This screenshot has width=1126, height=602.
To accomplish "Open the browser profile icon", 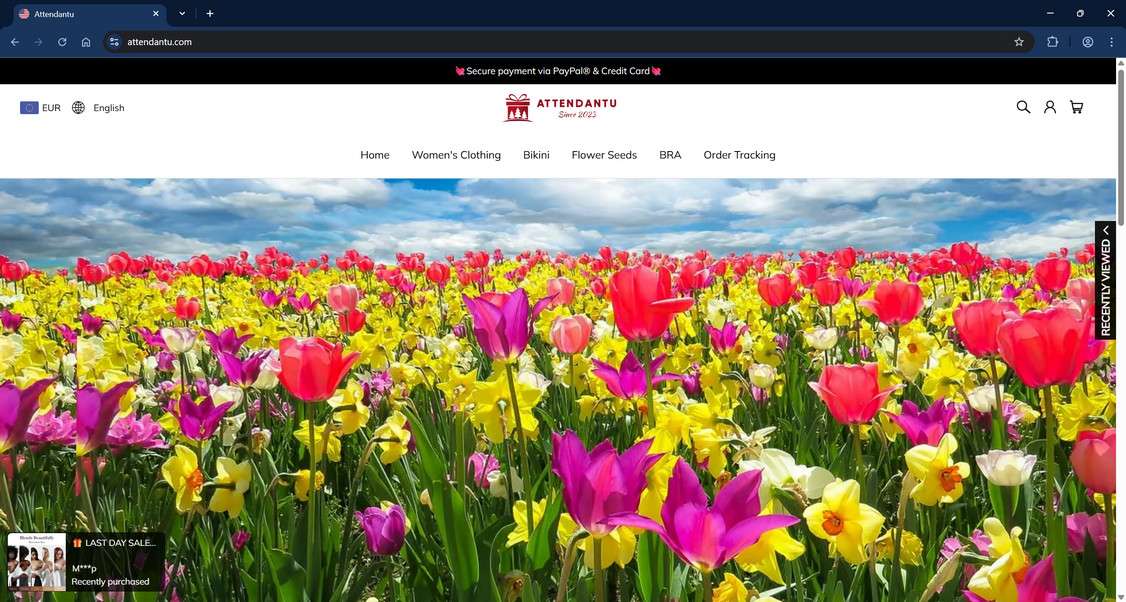I will 1088,42.
